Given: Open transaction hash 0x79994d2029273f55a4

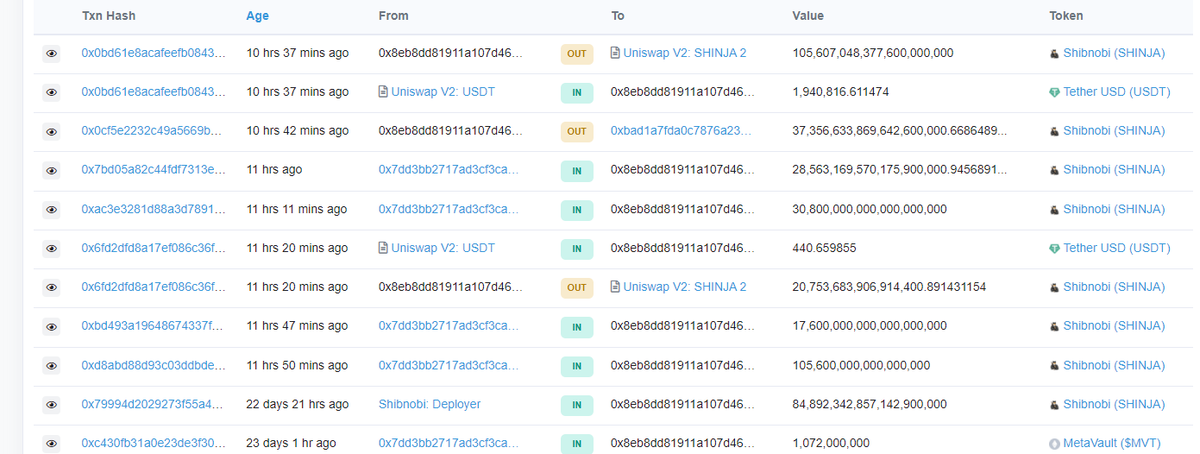Looking at the screenshot, I should pos(153,404).
